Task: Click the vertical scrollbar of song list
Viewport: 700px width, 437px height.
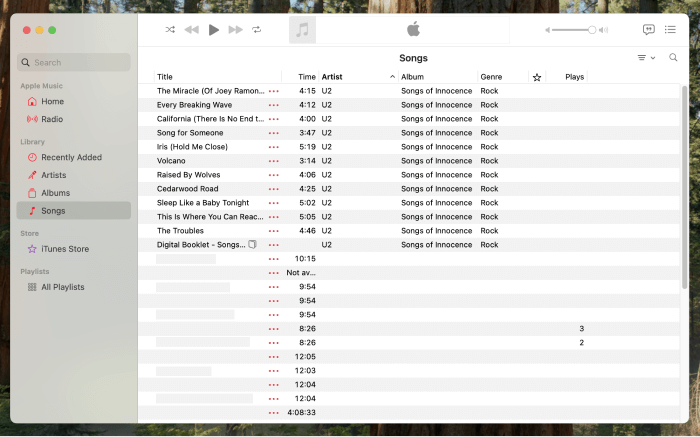Action: point(684,187)
